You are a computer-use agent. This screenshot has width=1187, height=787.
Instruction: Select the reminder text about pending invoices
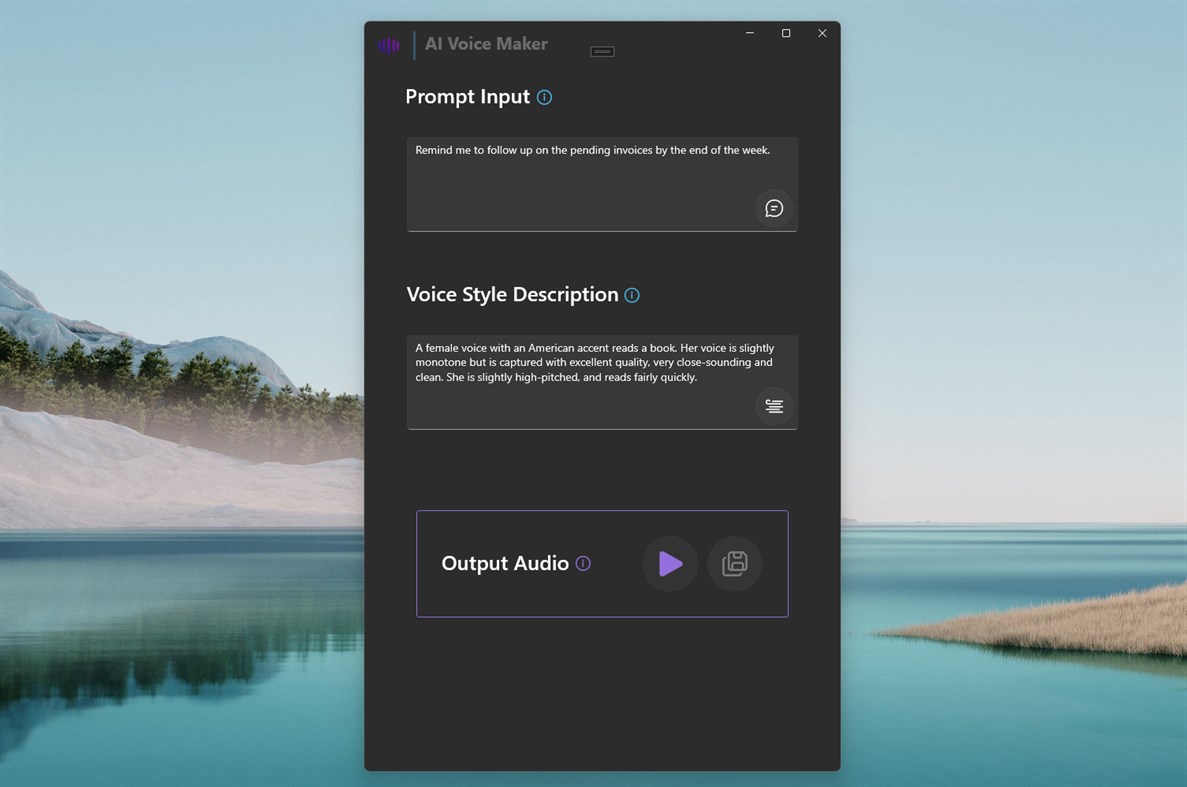pos(594,150)
